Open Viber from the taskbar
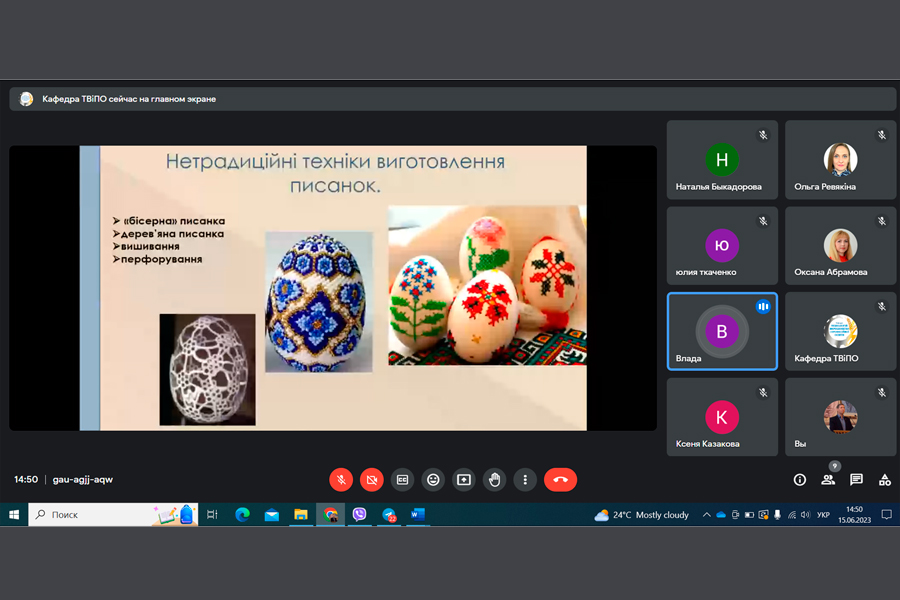 pyautogui.click(x=359, y=515)
